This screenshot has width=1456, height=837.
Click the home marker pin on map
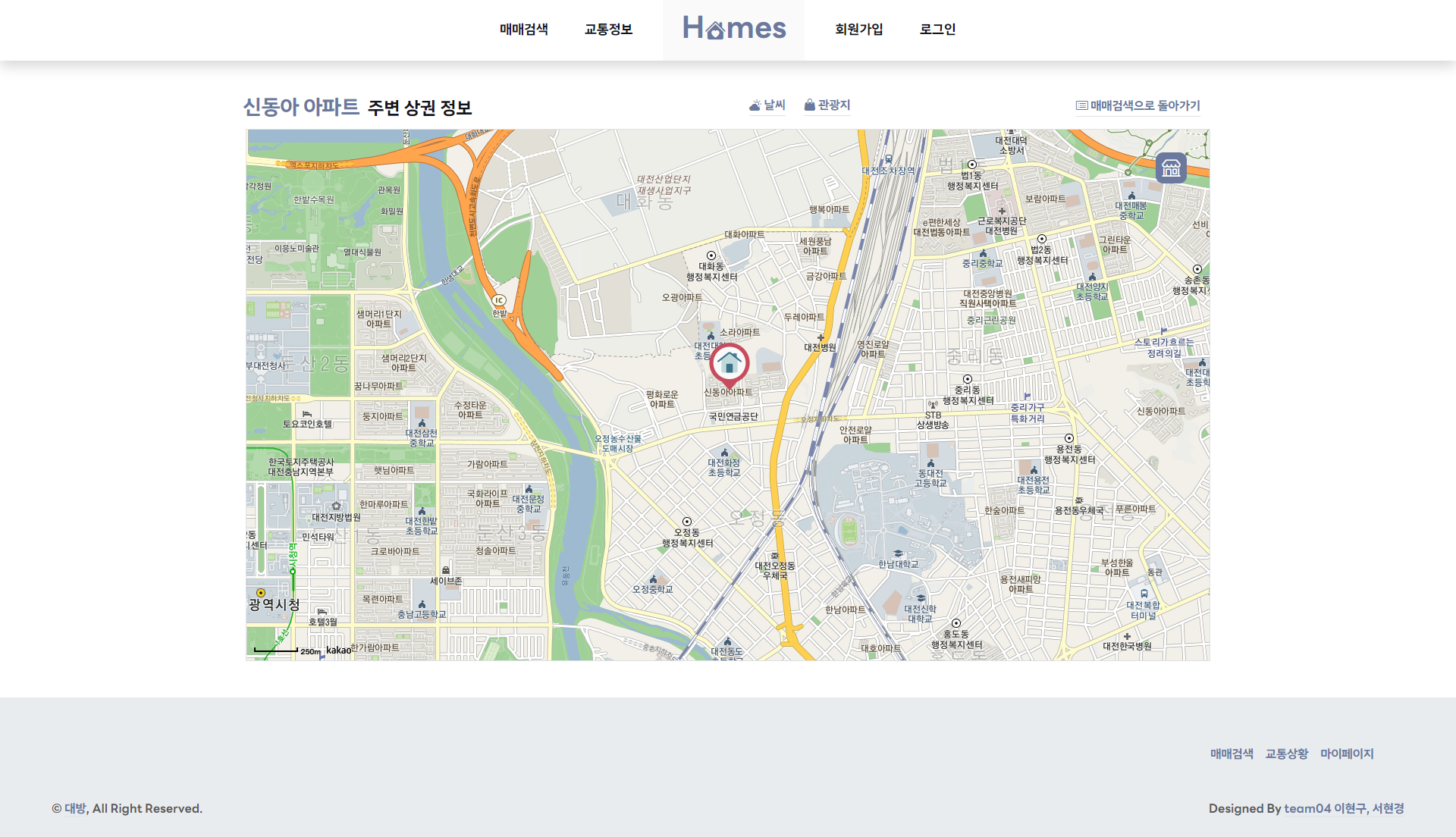[x=730, y=363]
